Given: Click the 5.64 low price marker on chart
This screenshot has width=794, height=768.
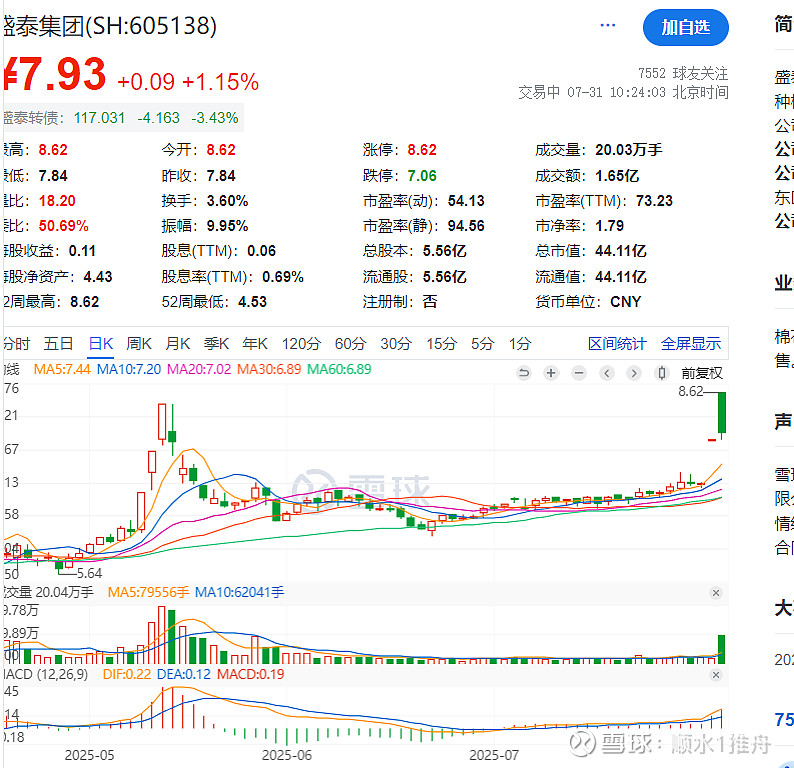Looking at the screenshot, I should coord(89,573).
